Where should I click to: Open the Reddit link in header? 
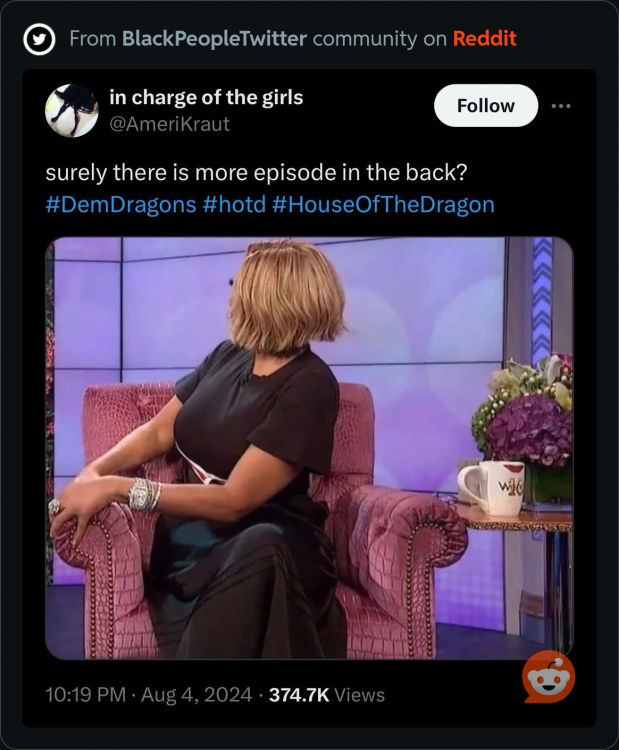[x=485, y=39]
